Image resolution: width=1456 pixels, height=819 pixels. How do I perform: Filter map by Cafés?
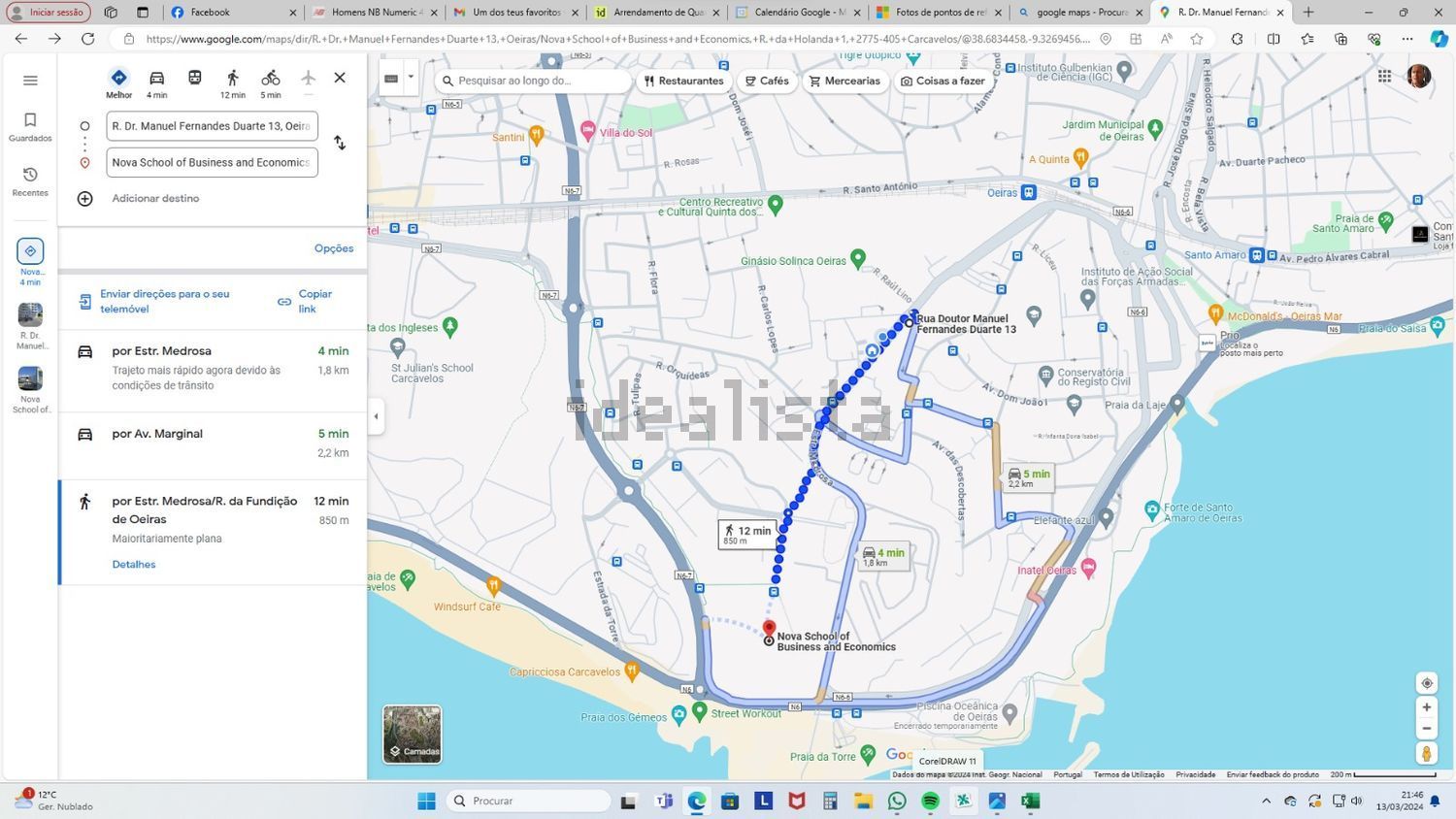(767, 81)
